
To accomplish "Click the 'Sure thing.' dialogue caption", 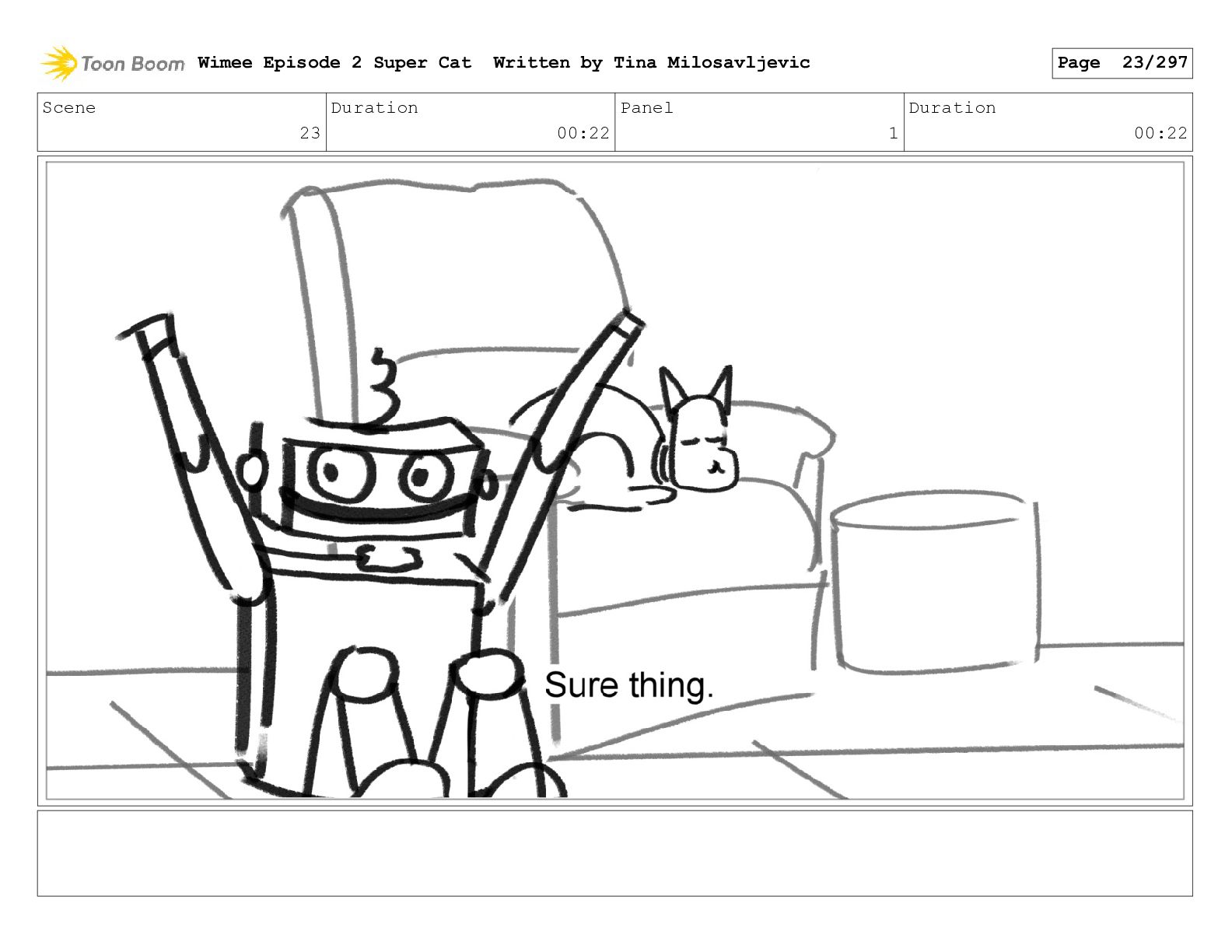I will 628,685.
